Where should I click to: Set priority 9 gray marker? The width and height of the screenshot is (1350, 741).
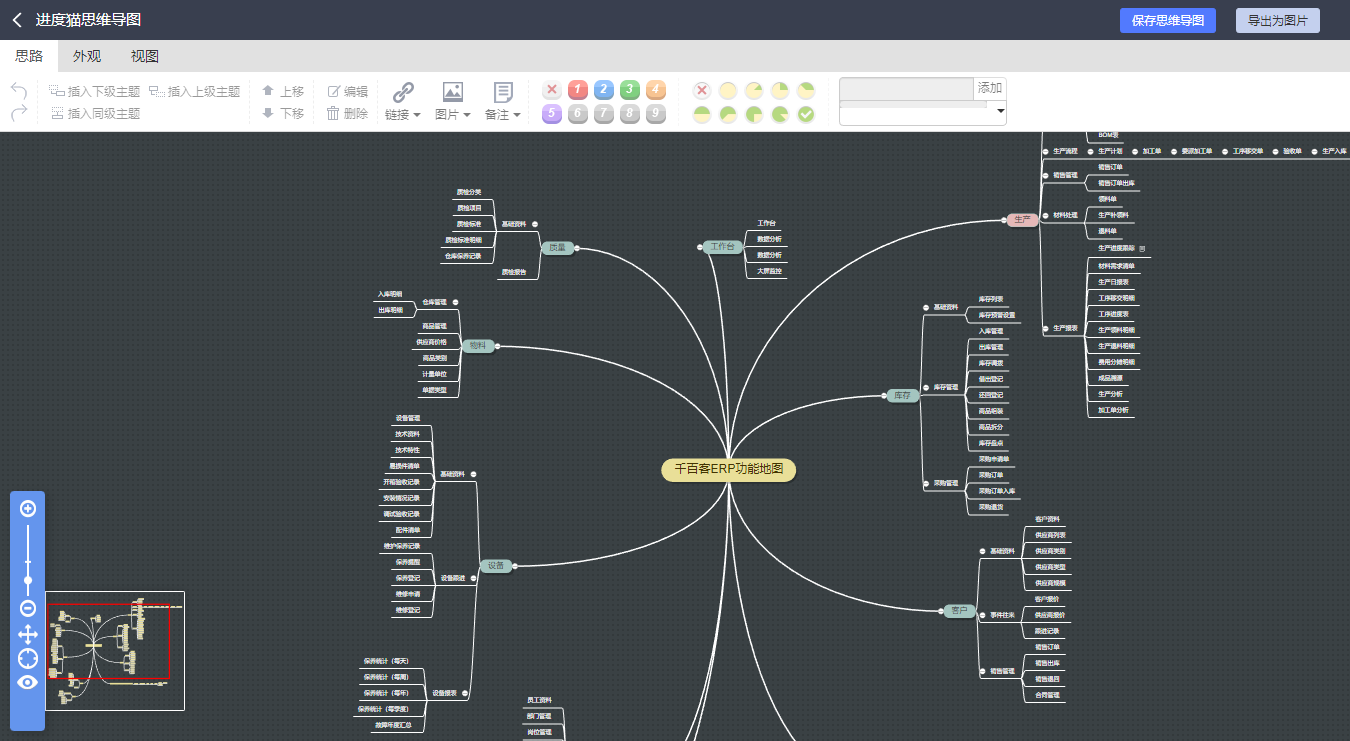656,114
